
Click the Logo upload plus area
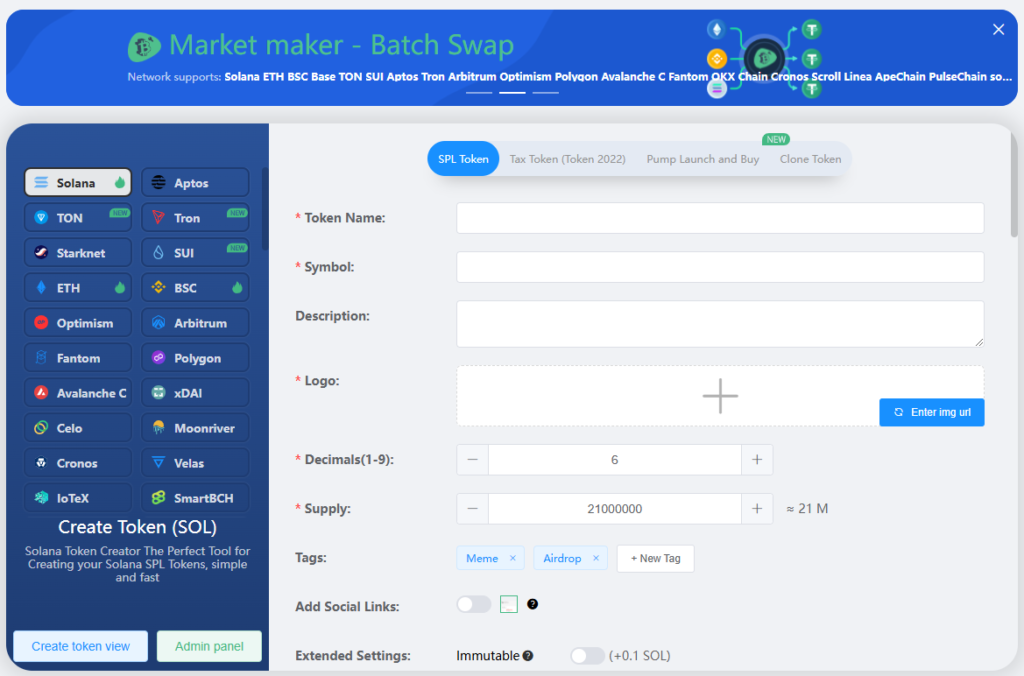(720, 396)
